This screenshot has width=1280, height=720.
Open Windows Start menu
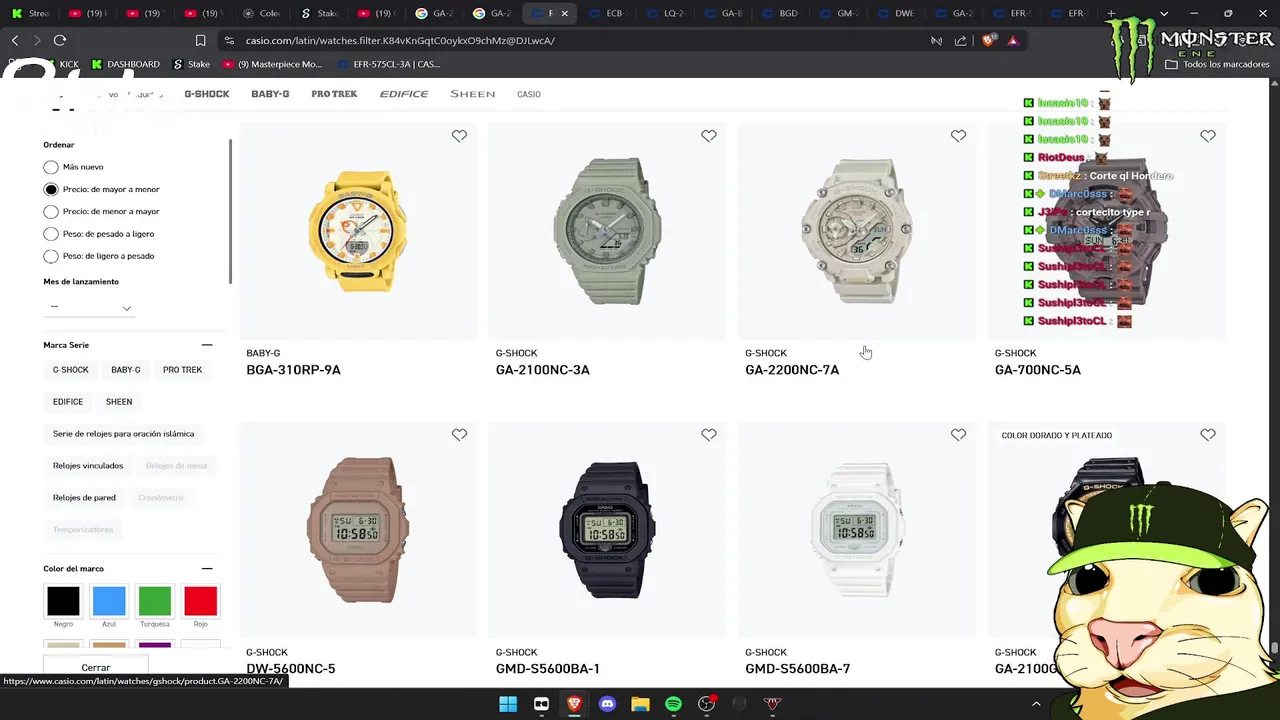tap(508, 704)
